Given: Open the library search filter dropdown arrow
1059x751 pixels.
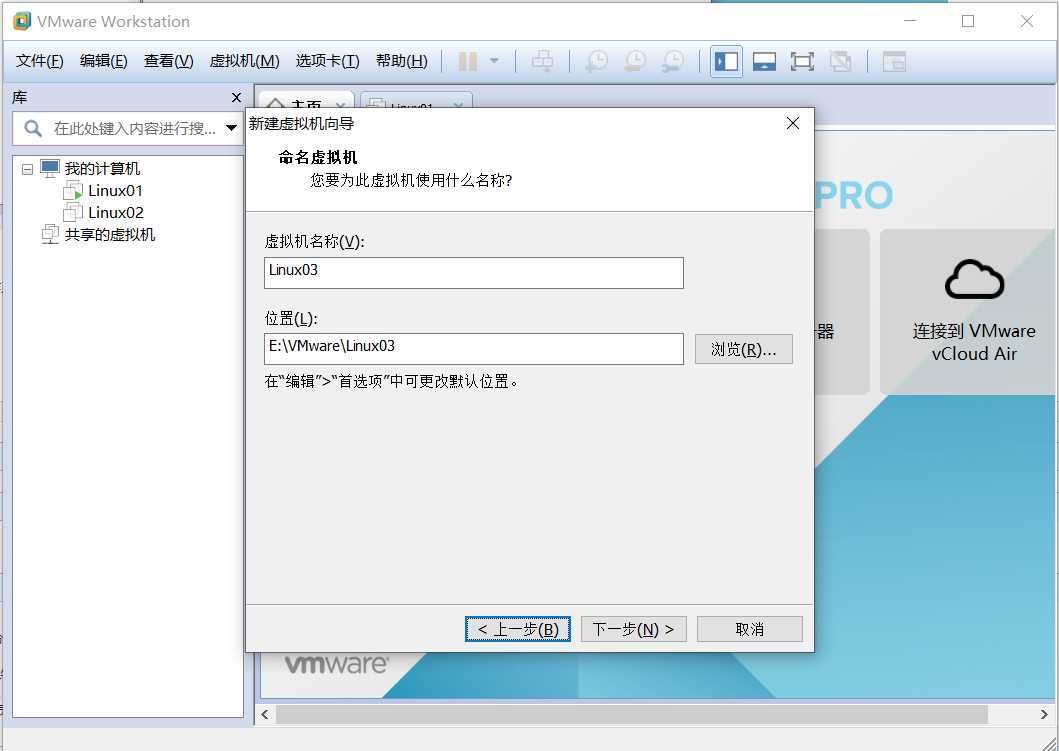Looking at the screenshot, I should (231, 128).
